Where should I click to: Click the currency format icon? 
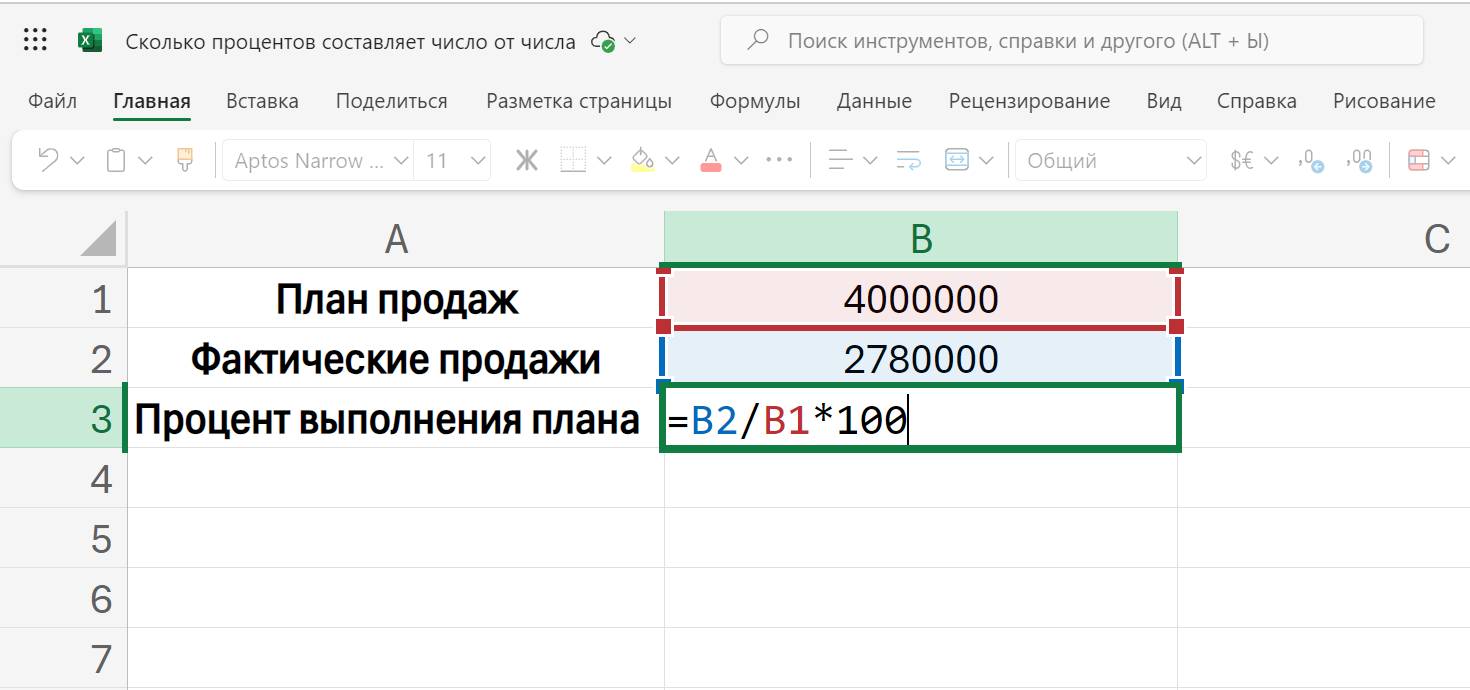tap(1242, 160)
